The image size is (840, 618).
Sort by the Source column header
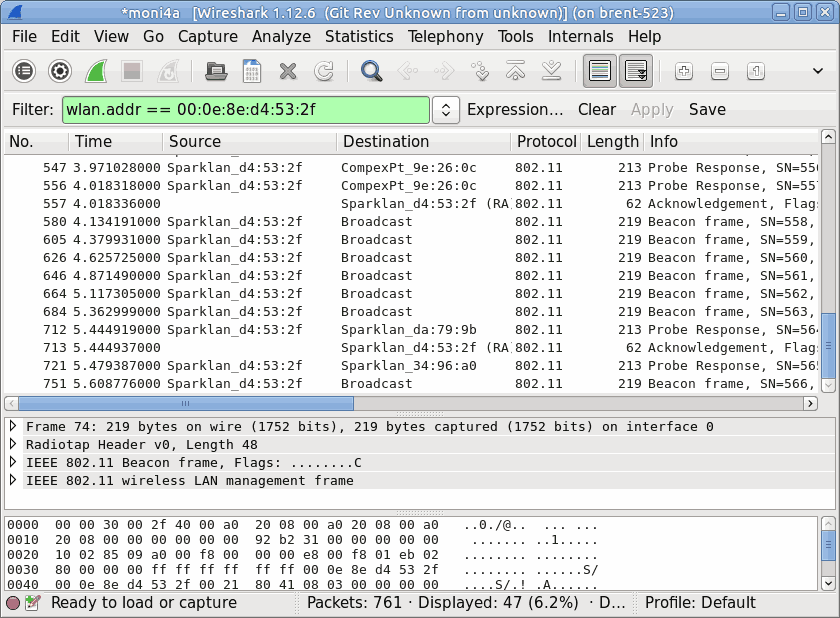(x=250, y=141)
